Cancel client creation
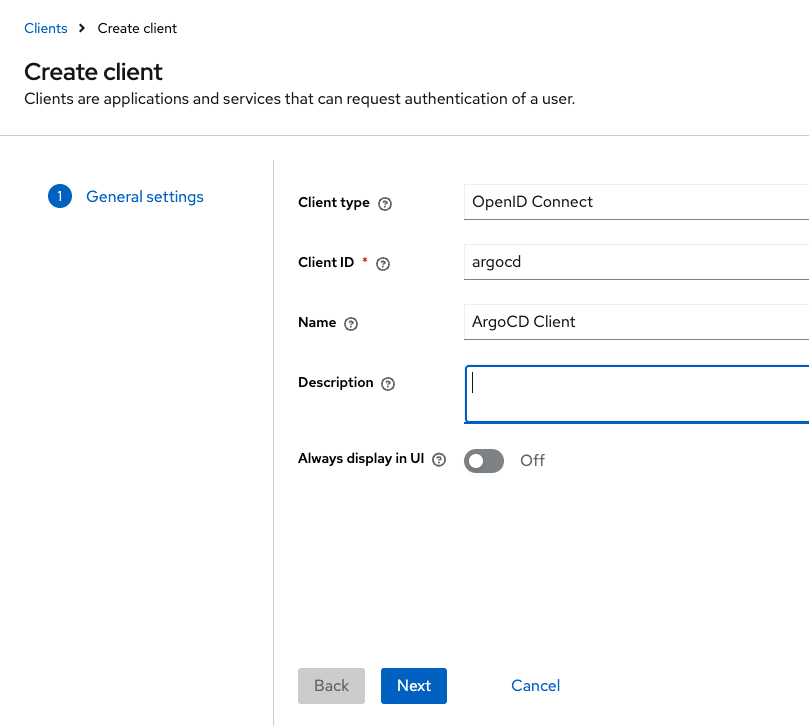This screenshot has height=726, width=809. tap(535, 686)
